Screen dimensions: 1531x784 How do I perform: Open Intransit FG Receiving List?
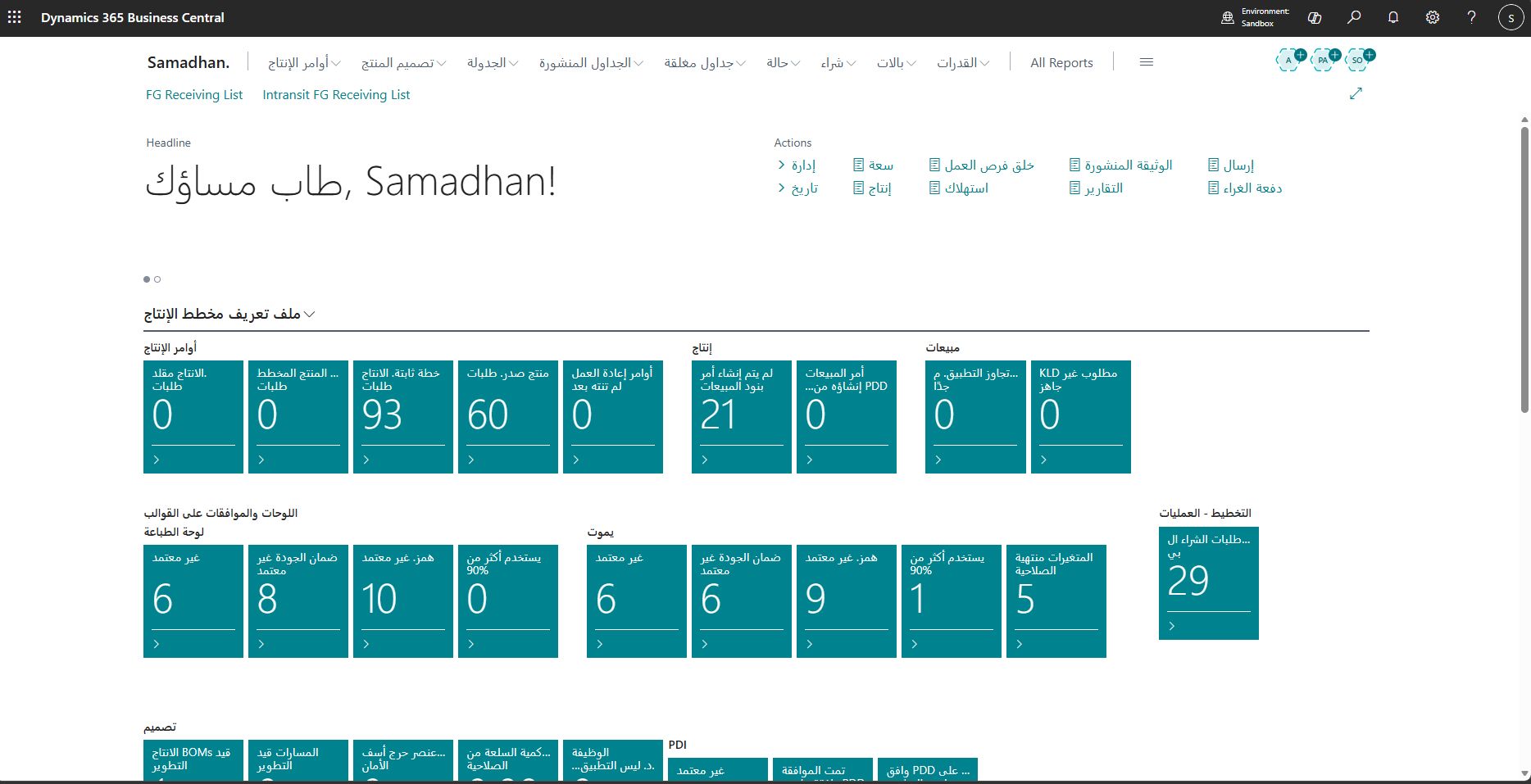336,94
